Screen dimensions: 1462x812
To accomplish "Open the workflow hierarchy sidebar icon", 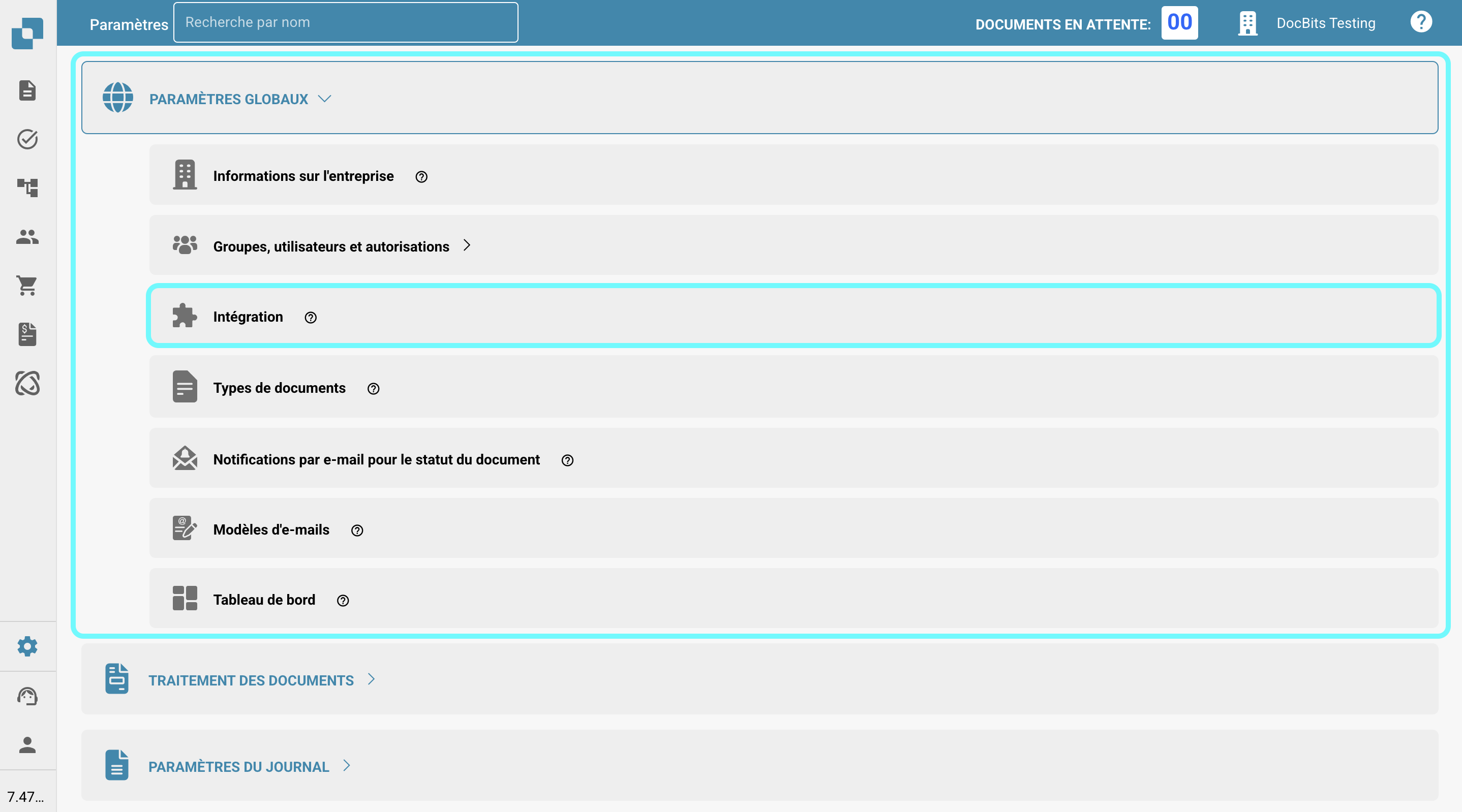I will 27,188.
